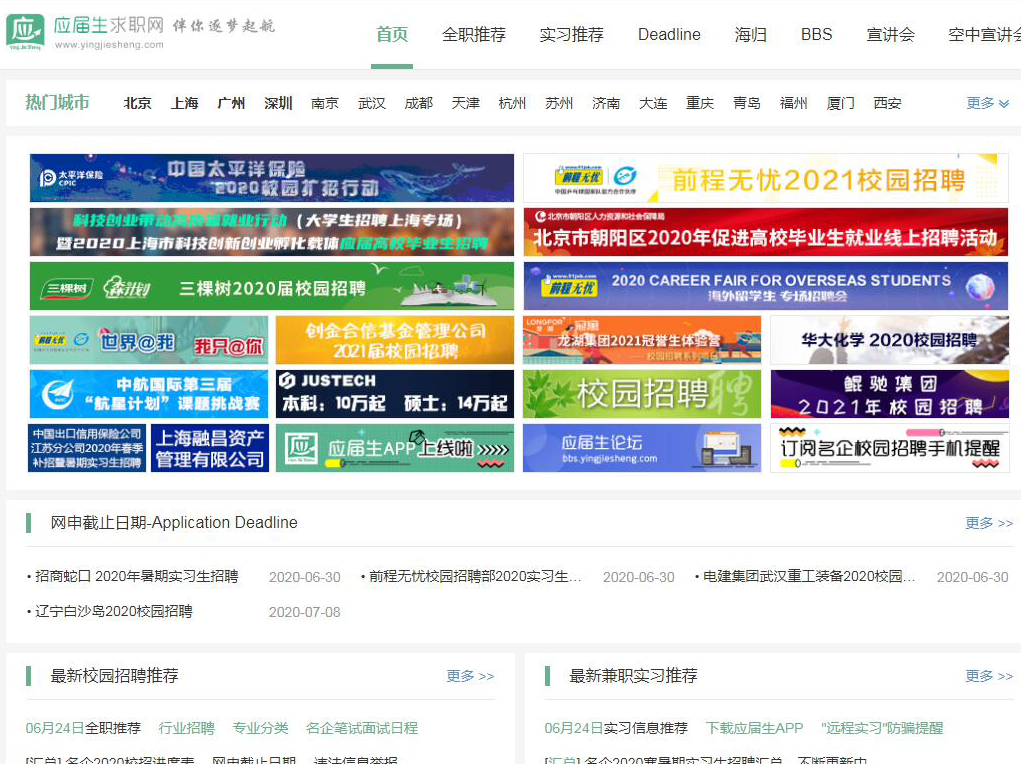The height and width of the screenshot is (764, 1021).
Task: Click 更多 in 最新兼职实习推荐 section
Action: click(x=988, y=676)
